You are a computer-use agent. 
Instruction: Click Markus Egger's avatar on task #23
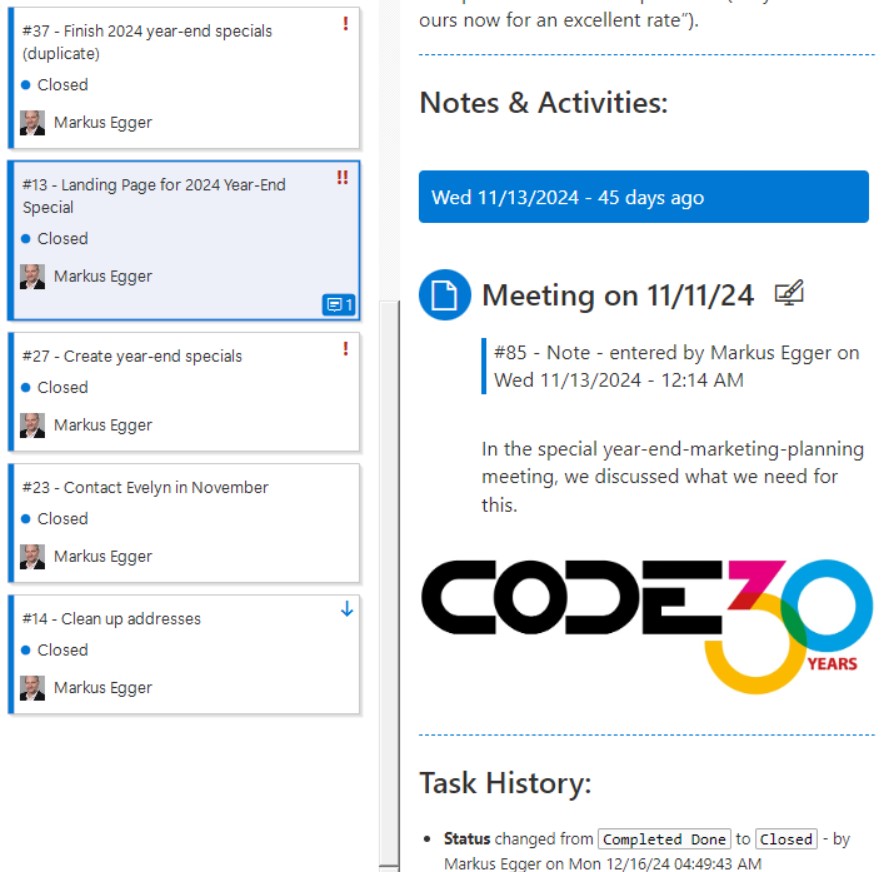tap(32, 556)
